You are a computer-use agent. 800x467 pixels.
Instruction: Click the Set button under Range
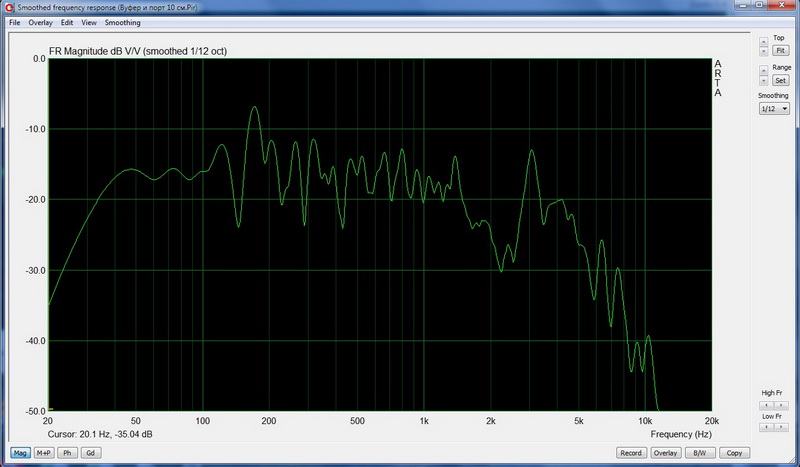(x=780, y=80)
